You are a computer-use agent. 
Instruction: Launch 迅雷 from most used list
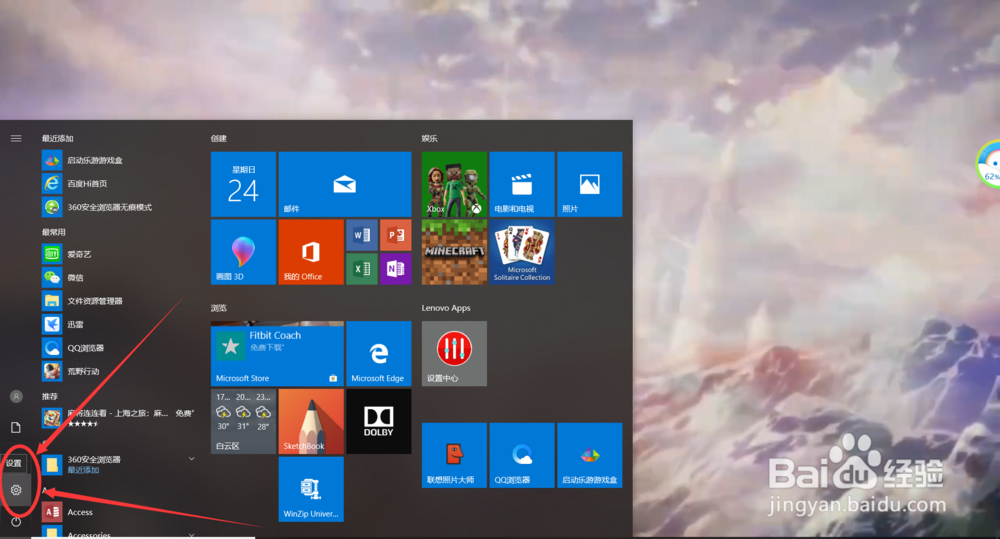tap(119, 324)
